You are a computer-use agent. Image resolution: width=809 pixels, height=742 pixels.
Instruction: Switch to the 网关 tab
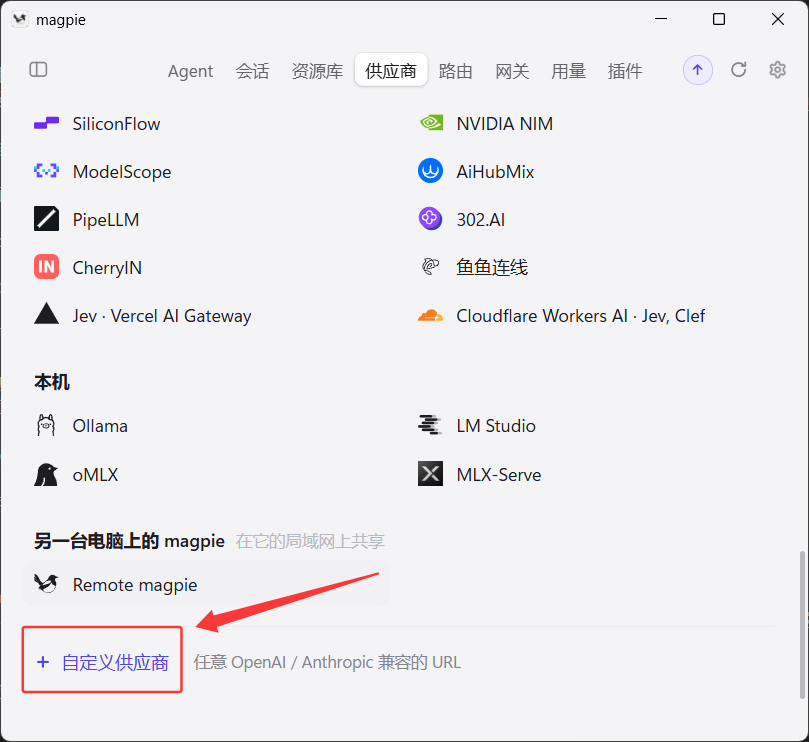pyautogui.click(x=512, y=71)
